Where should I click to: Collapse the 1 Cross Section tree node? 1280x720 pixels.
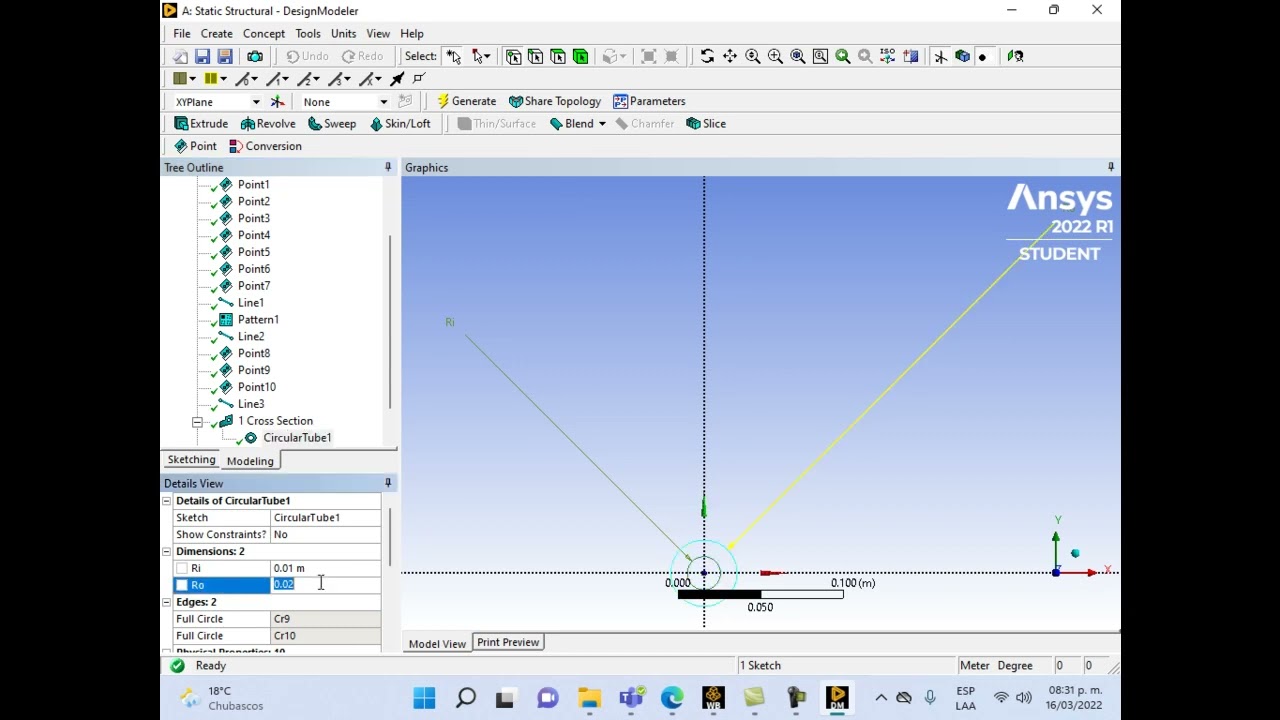(197, 421)
